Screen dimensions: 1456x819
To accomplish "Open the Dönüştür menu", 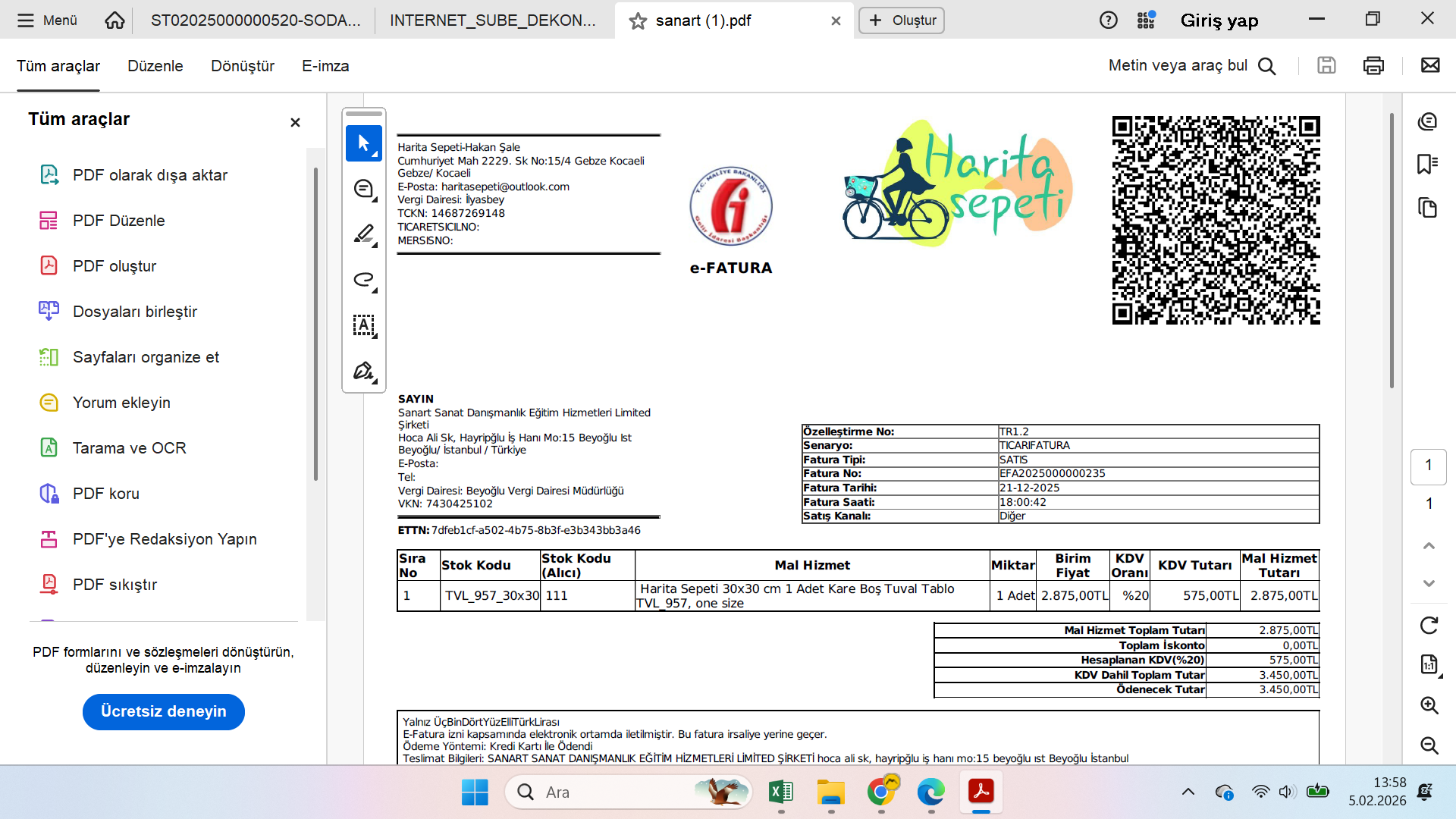I will (x=243, y=66).
